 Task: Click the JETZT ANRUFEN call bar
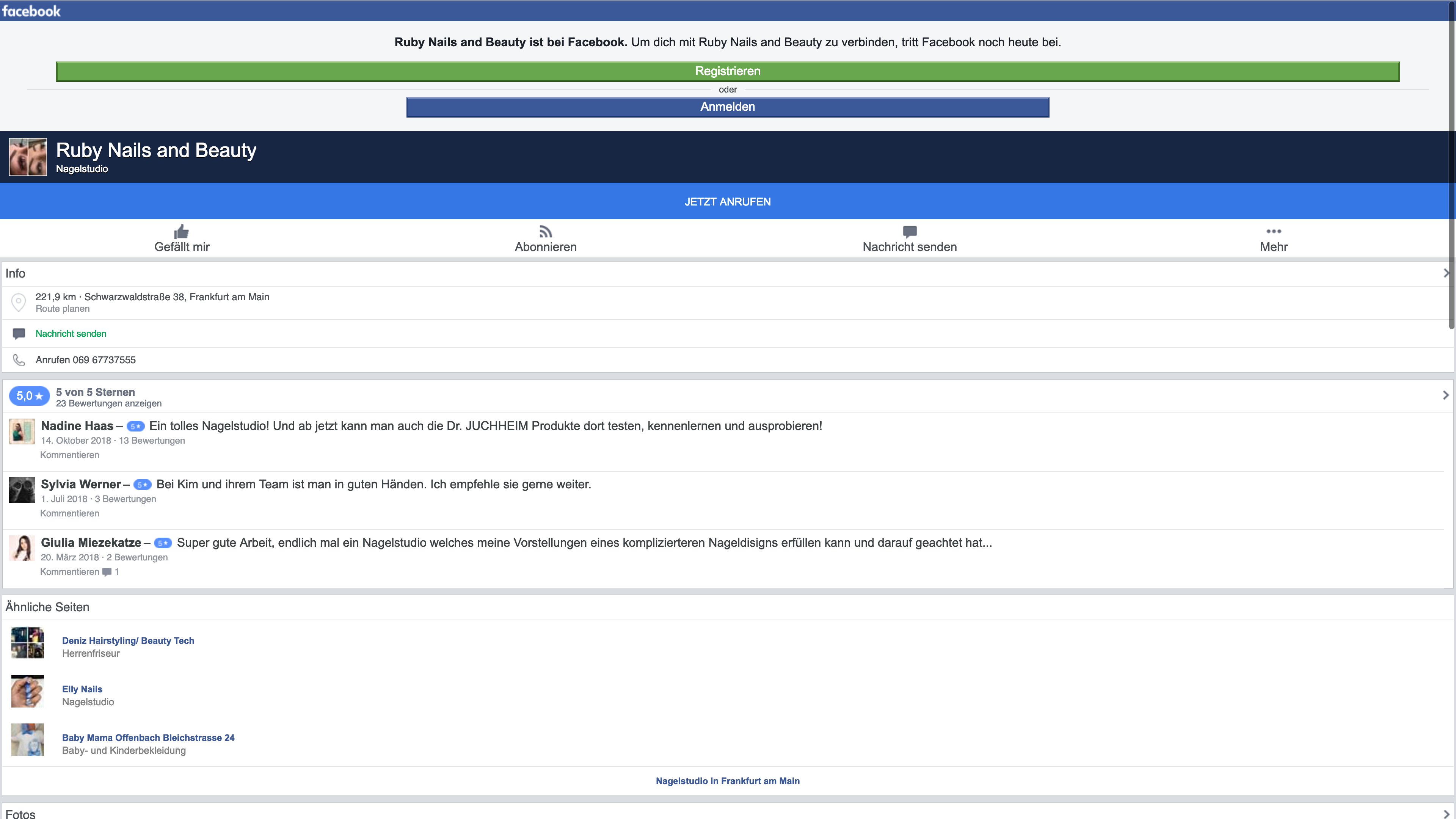(x=728, y=202)
